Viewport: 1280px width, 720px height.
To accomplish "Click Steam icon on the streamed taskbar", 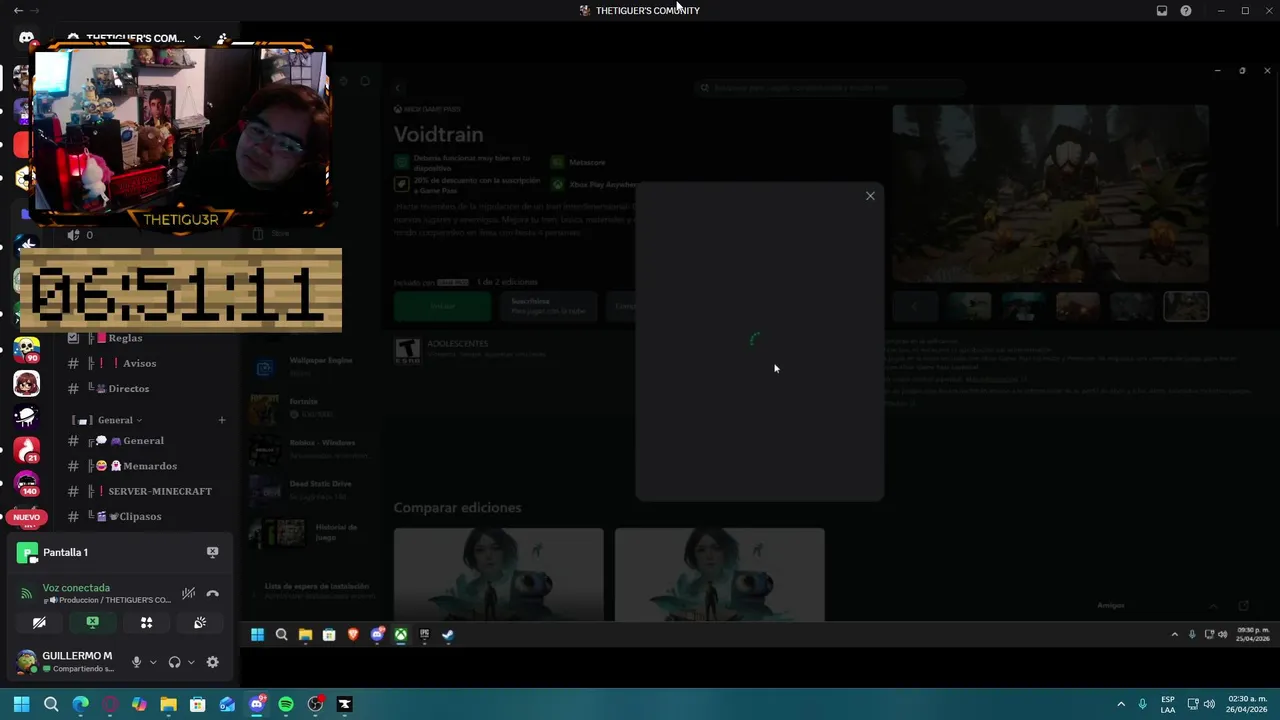I will [x=448, y=634].
